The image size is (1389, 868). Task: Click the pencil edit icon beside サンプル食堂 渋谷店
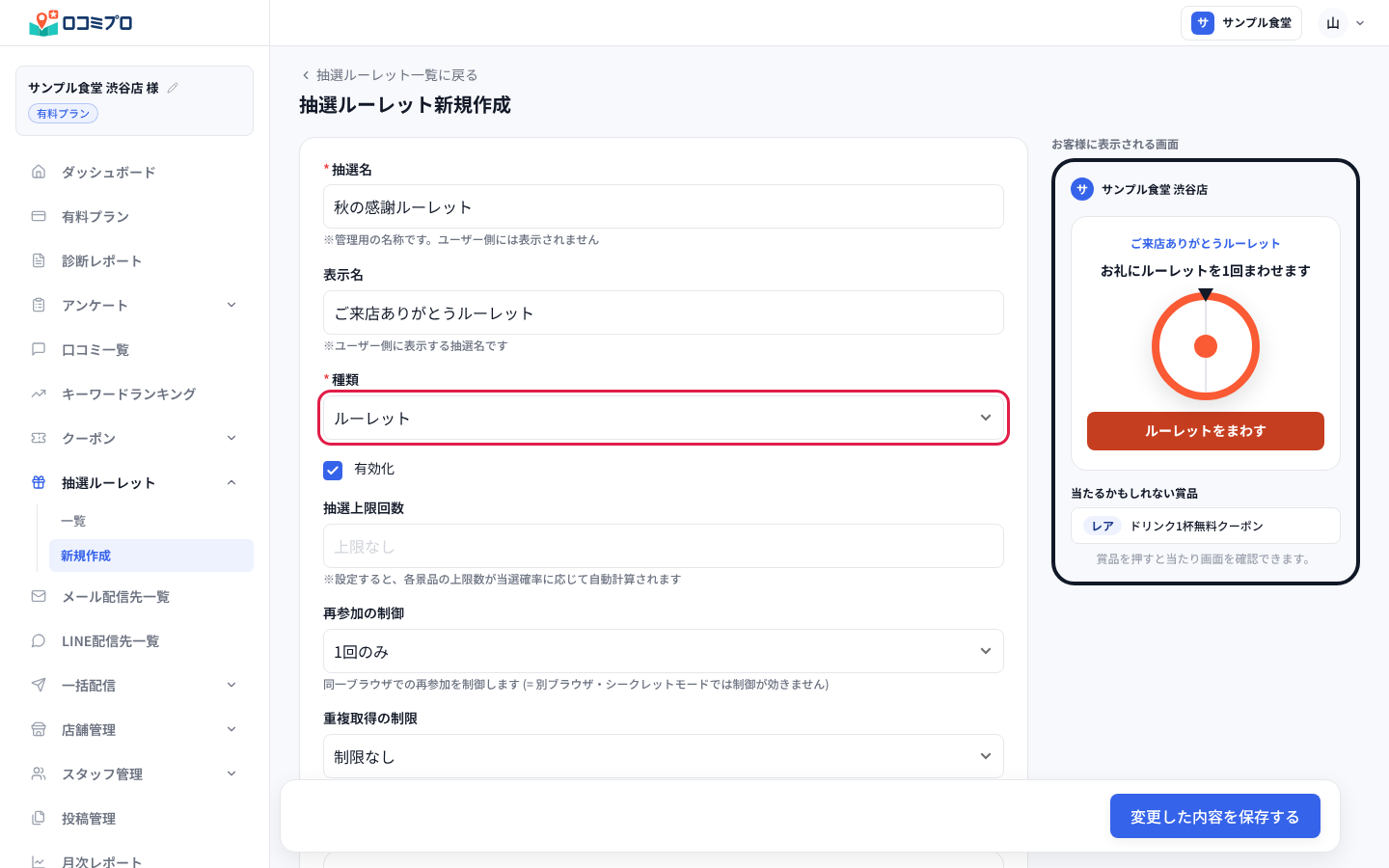[173, 88]
